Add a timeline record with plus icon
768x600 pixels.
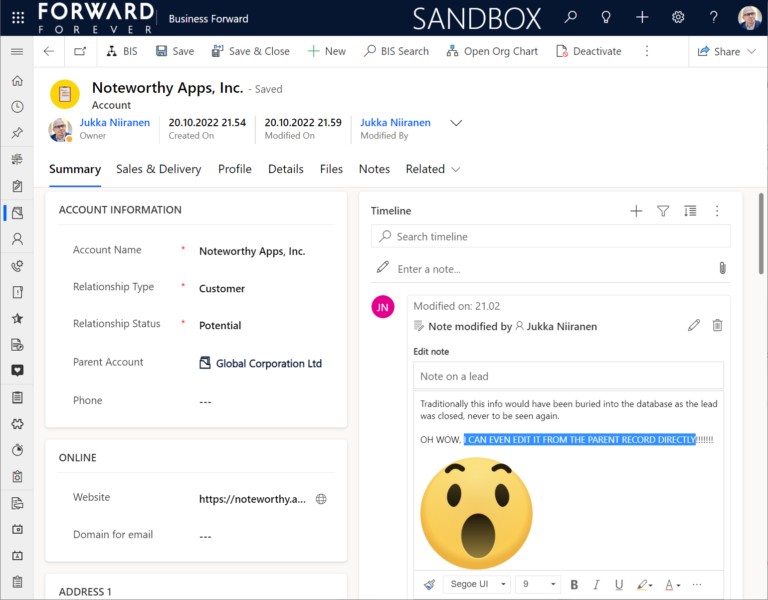(636, 211)
